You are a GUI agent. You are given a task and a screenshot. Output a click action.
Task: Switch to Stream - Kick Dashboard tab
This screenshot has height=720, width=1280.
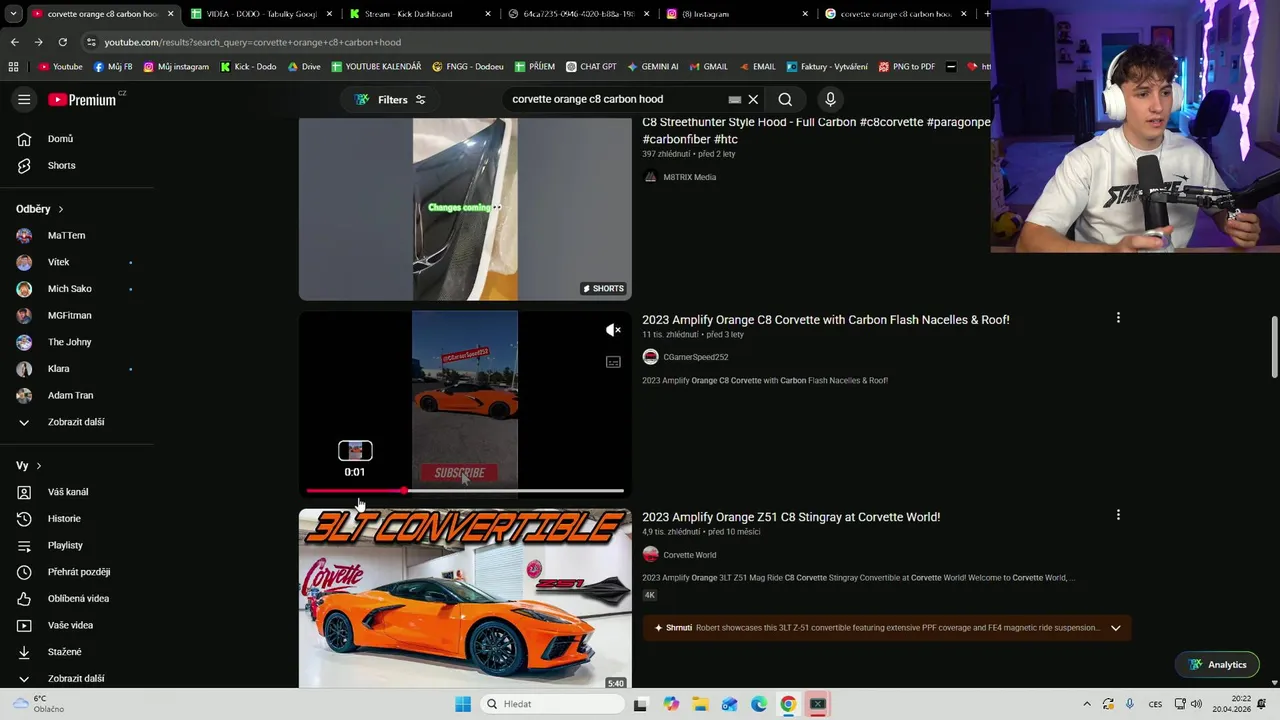420,14
